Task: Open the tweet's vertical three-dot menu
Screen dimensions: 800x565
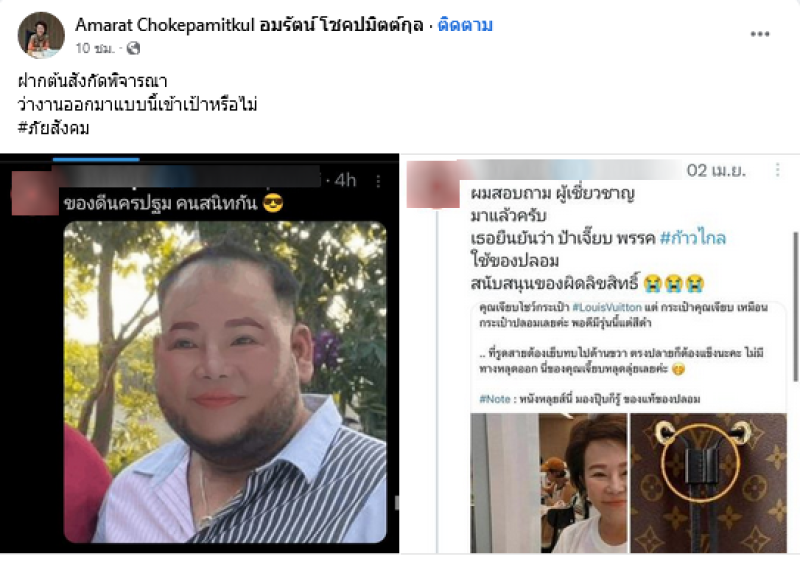Action: [777, 170]
